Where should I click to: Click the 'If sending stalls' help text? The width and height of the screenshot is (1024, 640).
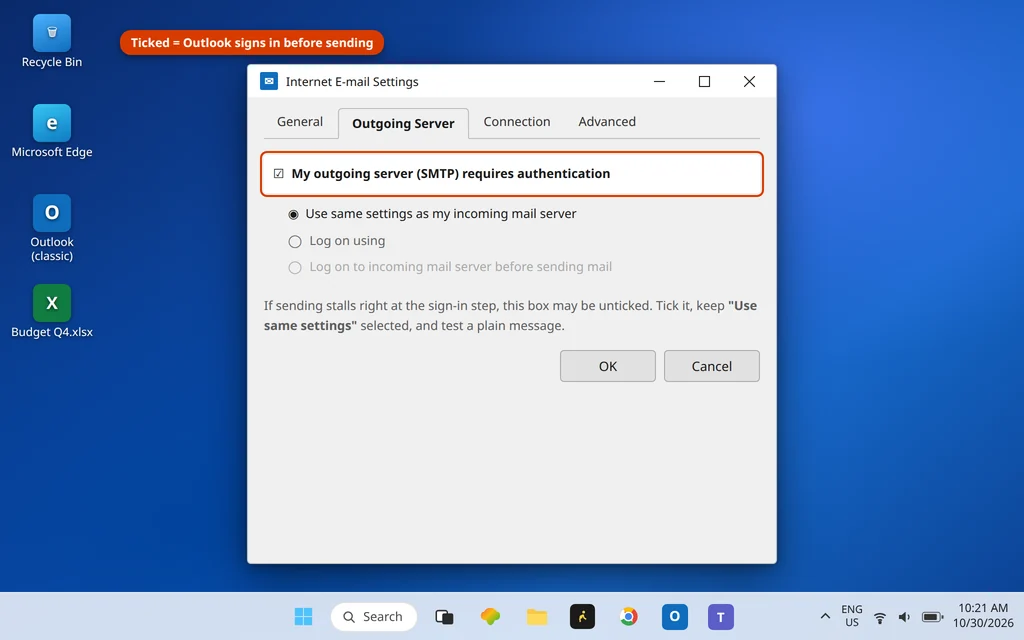[x=511, y=315]
